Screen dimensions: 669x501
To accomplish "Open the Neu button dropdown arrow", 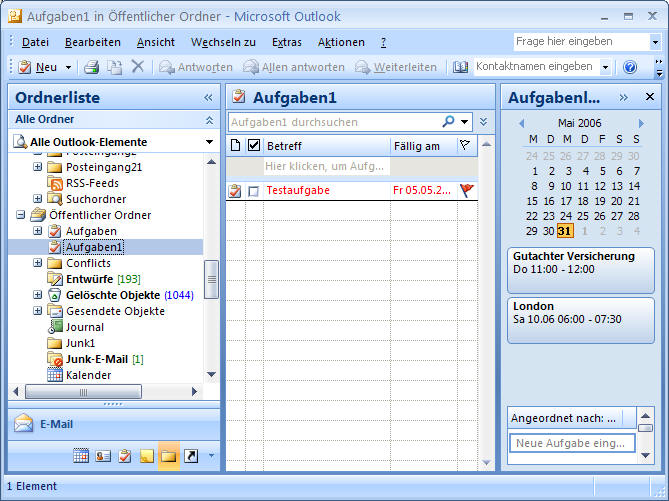I will click(68, 67).
